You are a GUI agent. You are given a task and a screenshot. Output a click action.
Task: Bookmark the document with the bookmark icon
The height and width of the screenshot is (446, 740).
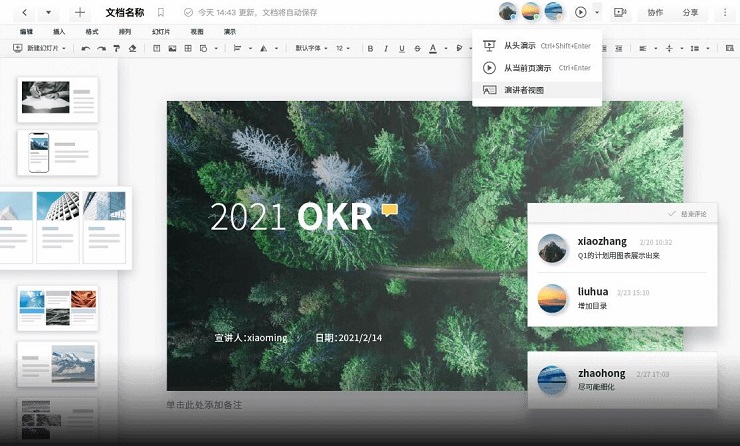coord(161,13)
